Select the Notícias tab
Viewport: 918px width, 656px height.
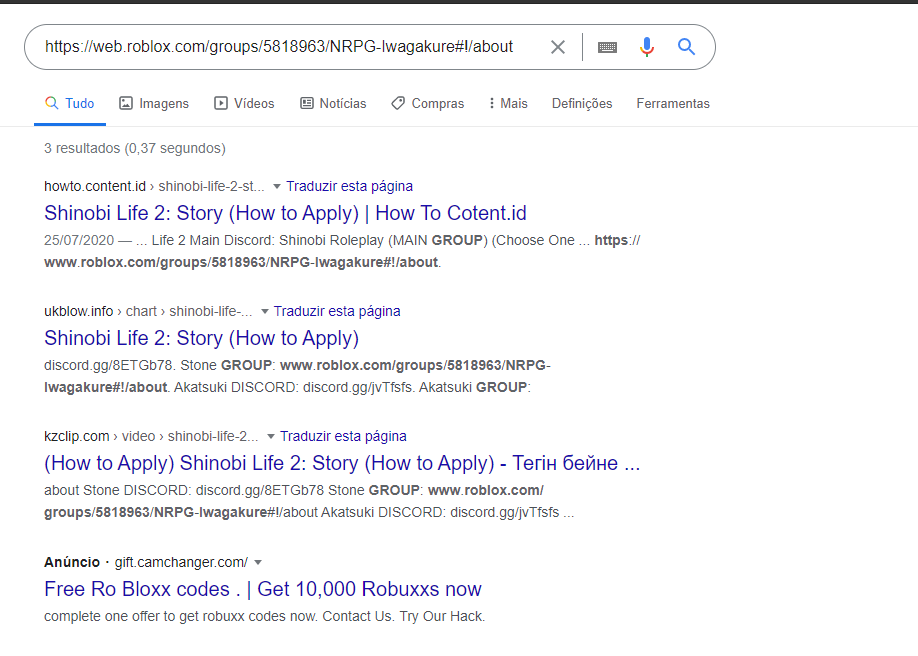[333, 103]
